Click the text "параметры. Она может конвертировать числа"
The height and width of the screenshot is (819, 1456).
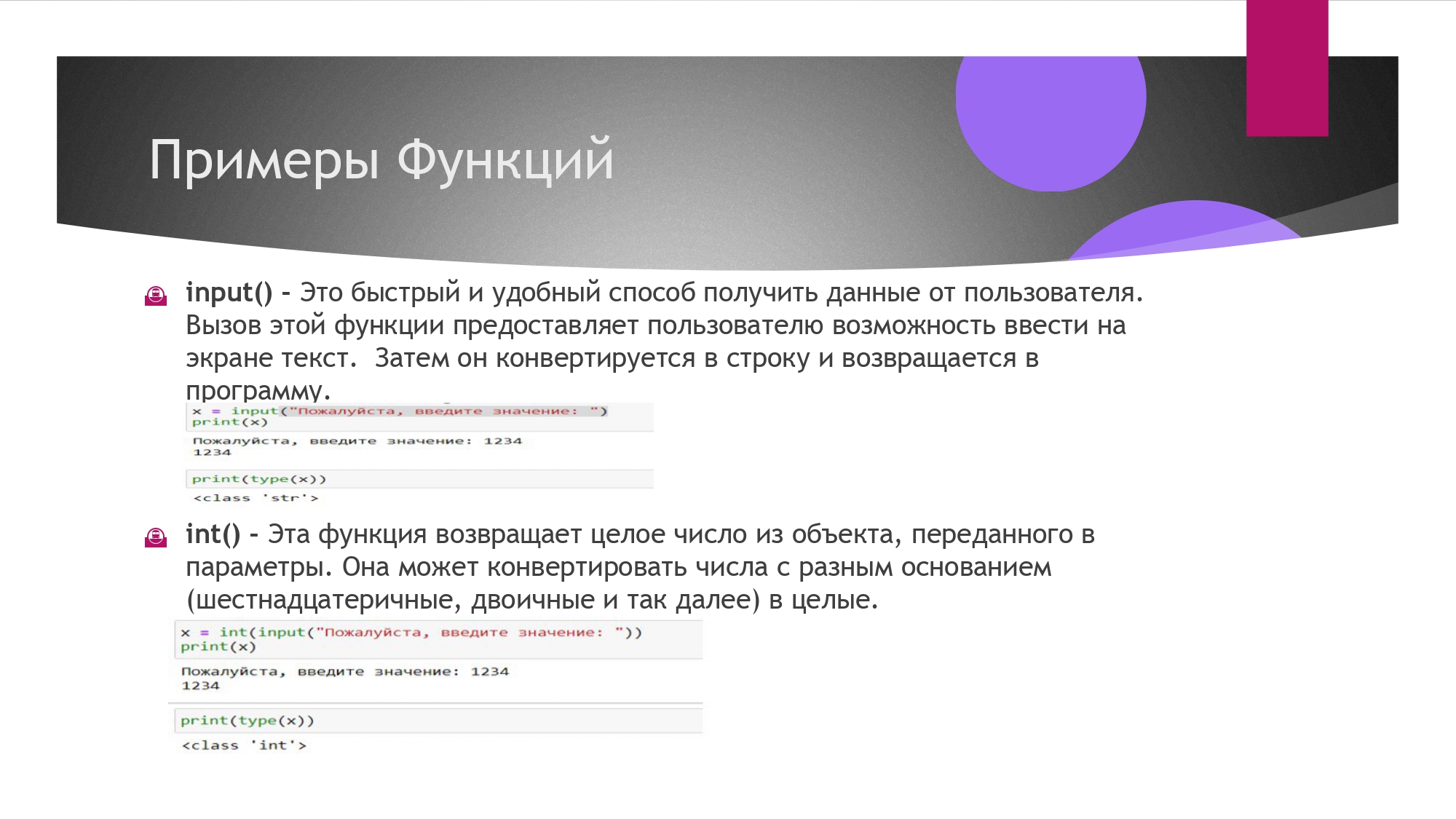tap(477, 567)
